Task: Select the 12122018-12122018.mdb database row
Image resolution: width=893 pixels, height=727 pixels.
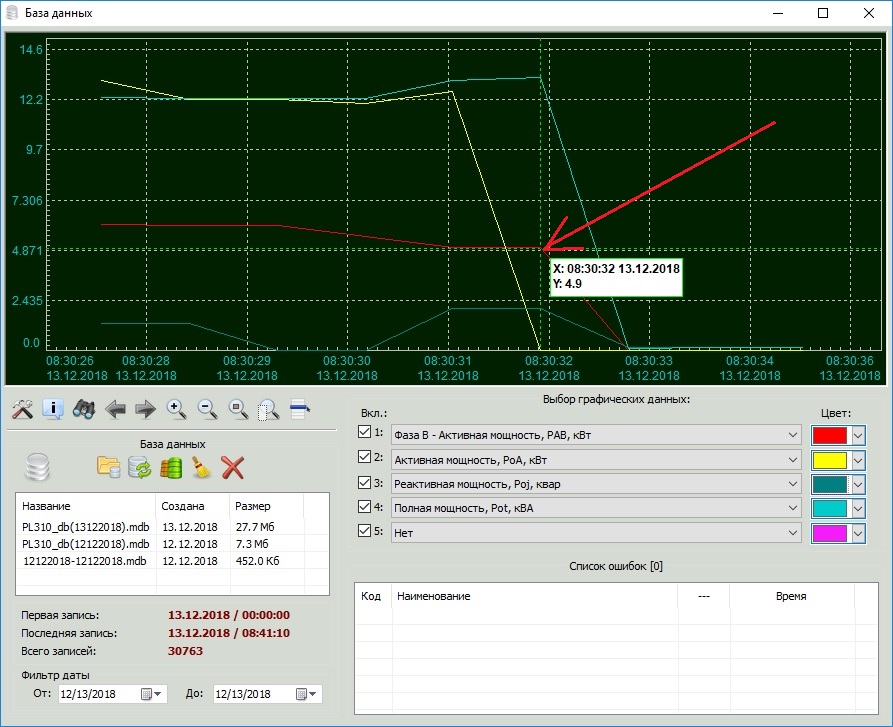Action: coord(172,561)
